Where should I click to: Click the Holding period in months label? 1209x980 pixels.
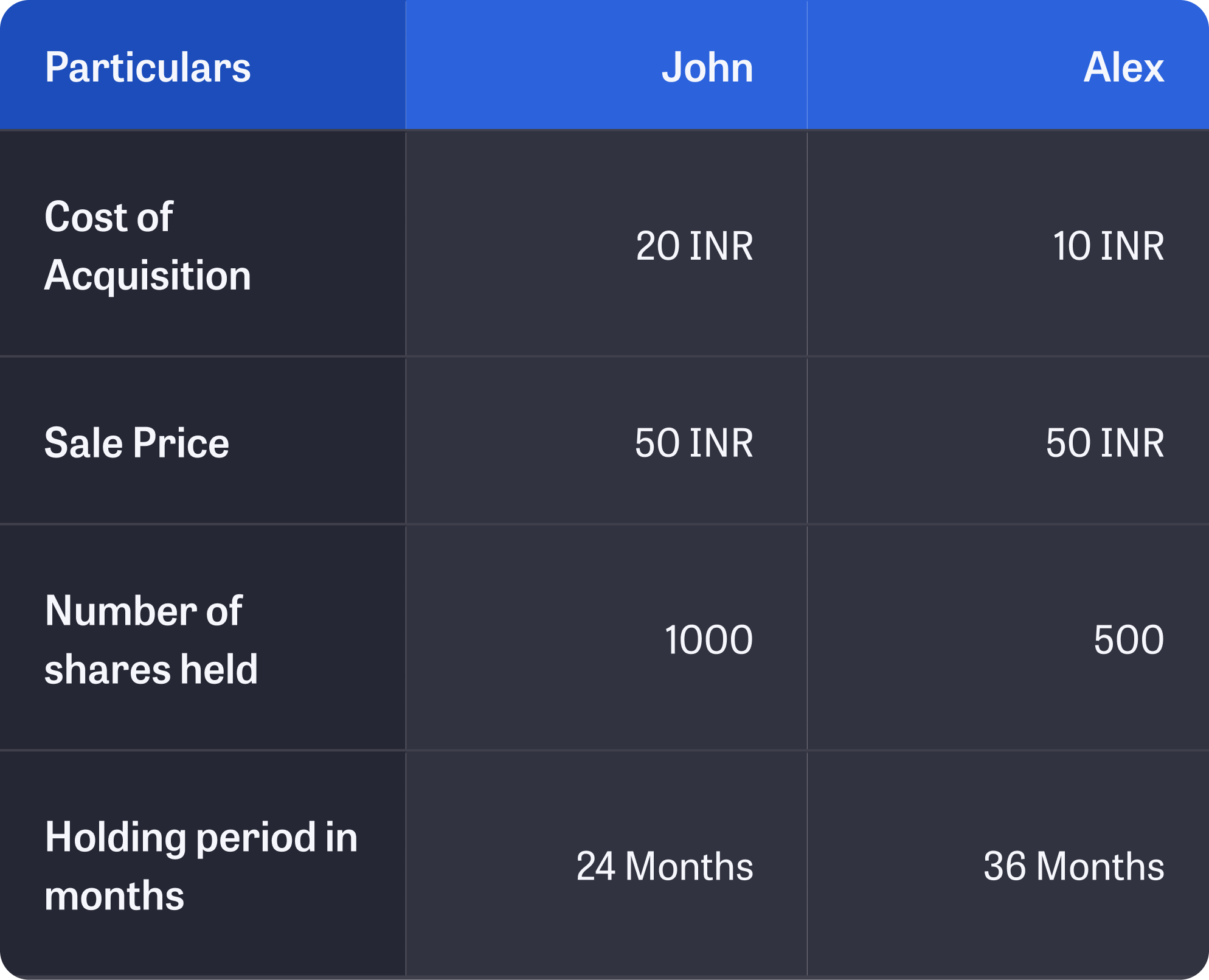pyautogui.click(x=201, y=866)
